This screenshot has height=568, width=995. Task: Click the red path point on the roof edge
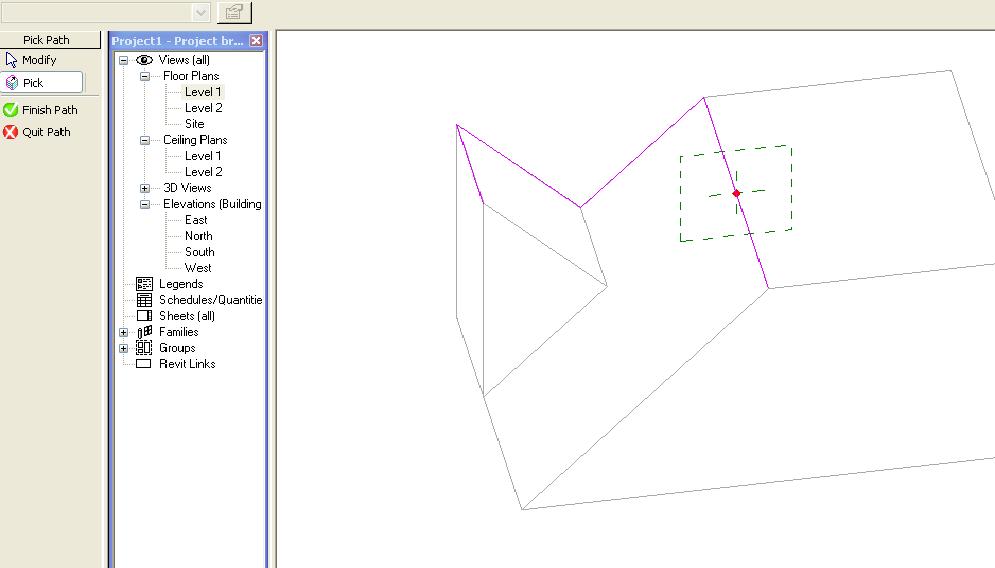coord(736,193)
